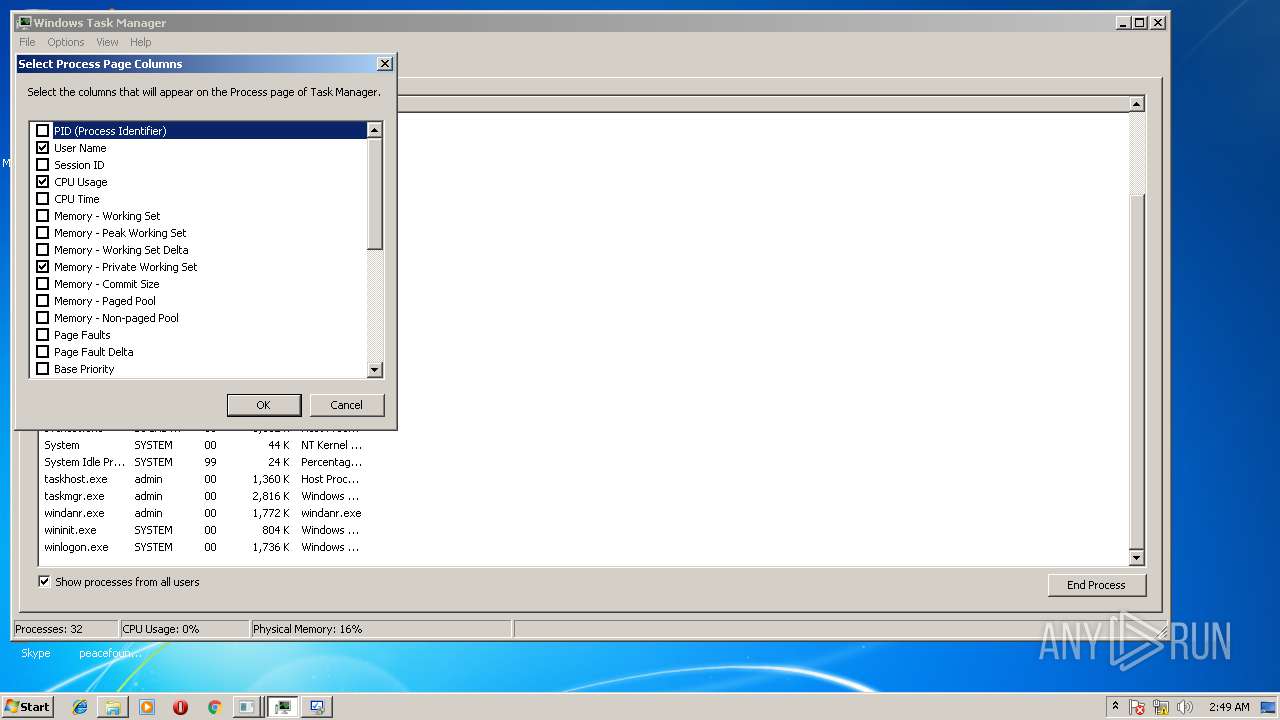Click the taskbar button left of Task Manager
Screen dimensions: 1280x720
click(247, 707)
